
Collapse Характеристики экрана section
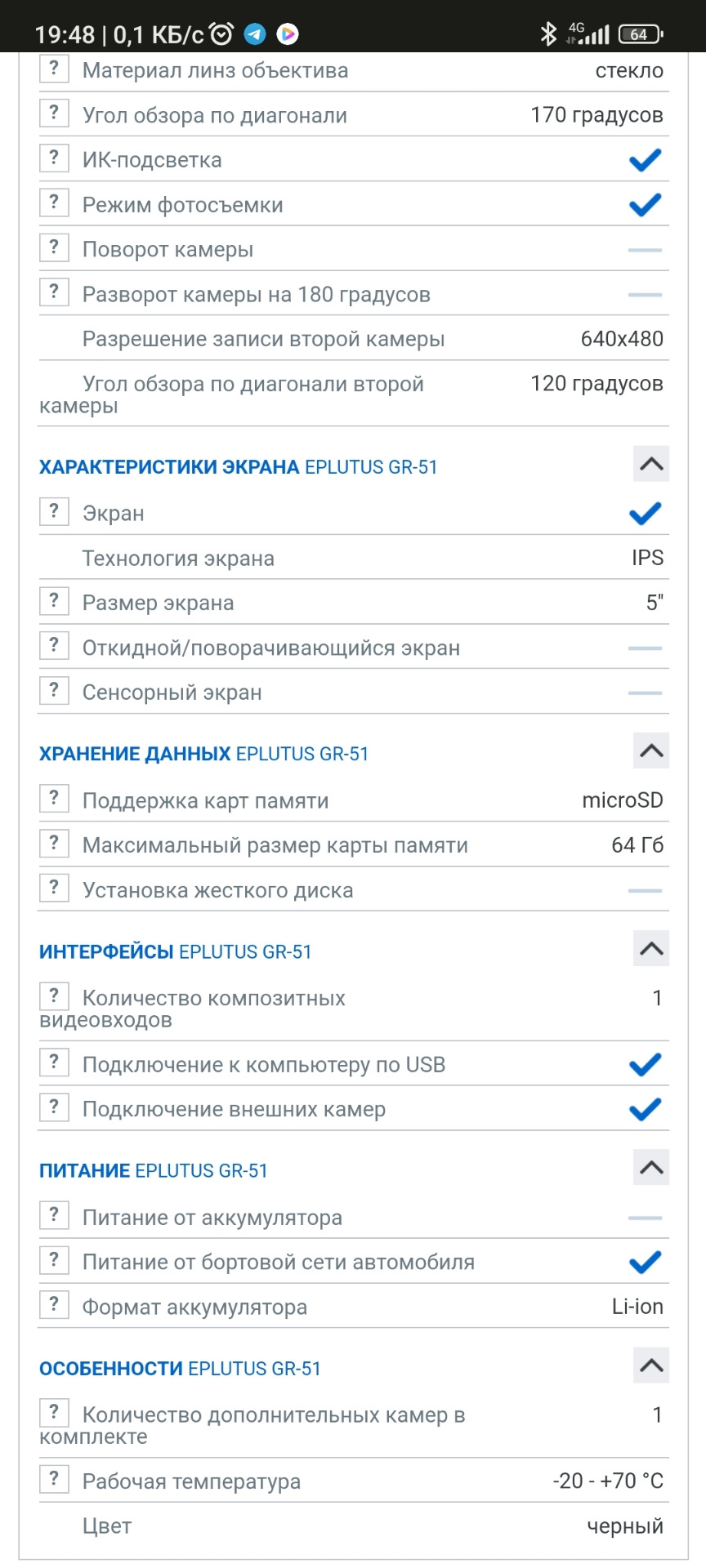tap(651, 464)
